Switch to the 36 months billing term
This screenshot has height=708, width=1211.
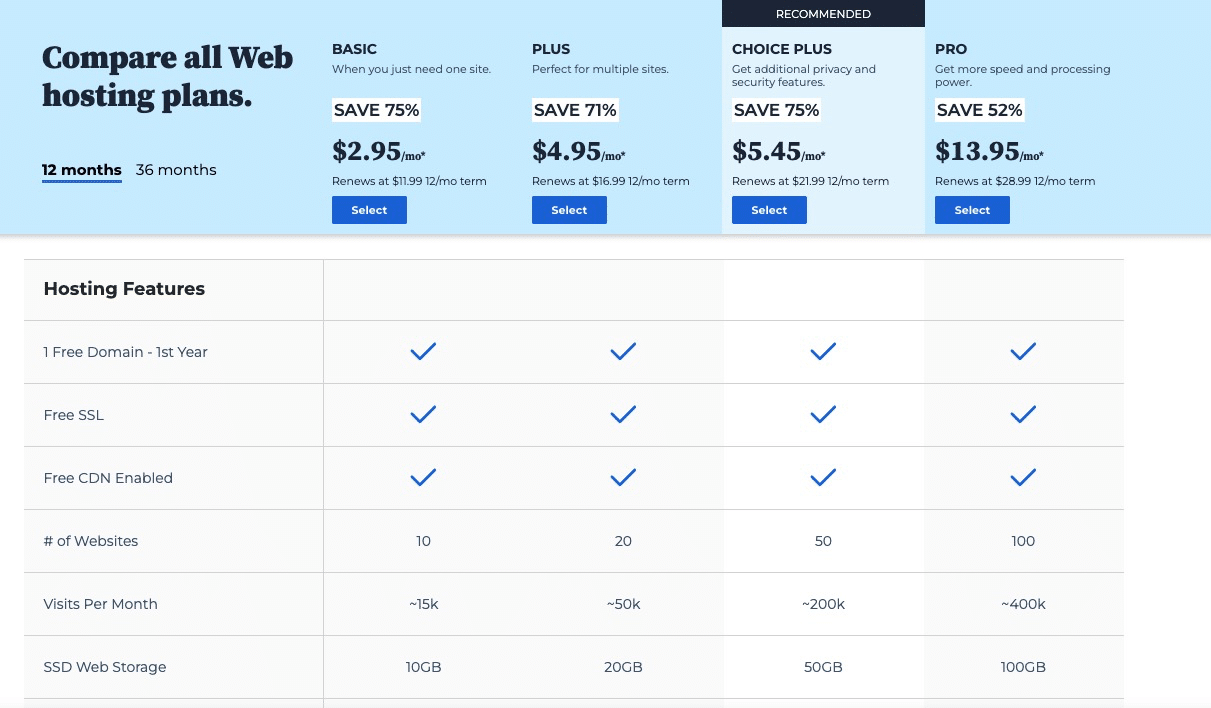176,170
